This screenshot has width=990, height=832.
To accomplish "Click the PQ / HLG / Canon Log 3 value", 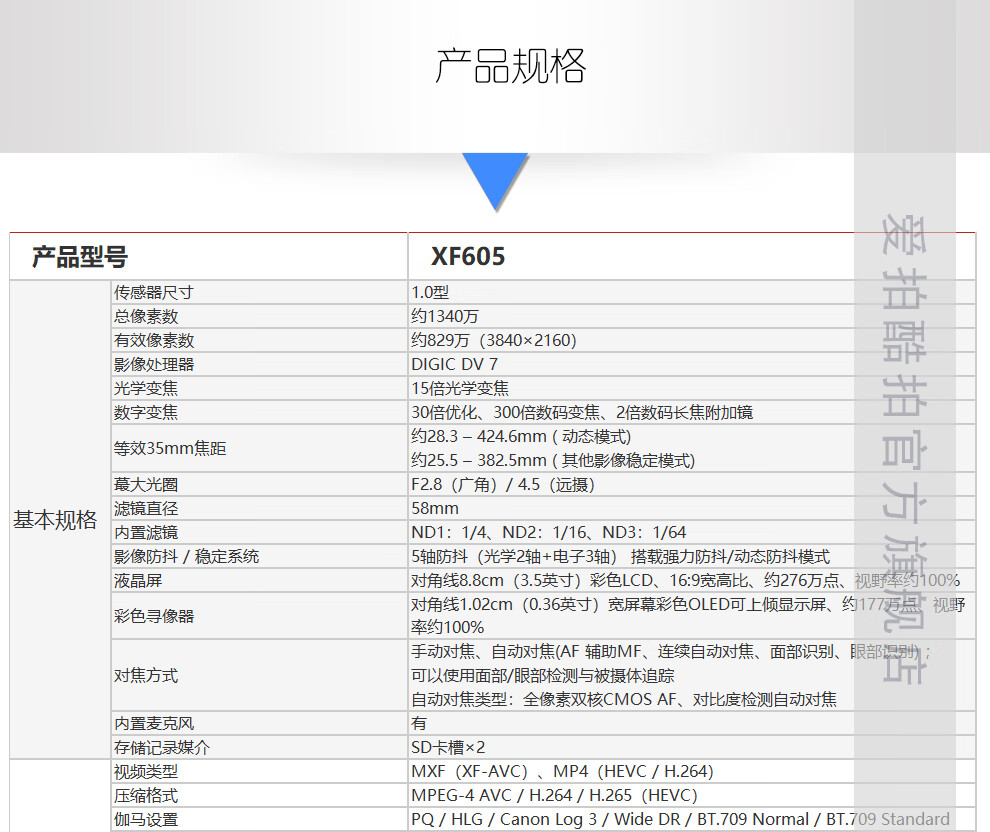I will [681, 819].
